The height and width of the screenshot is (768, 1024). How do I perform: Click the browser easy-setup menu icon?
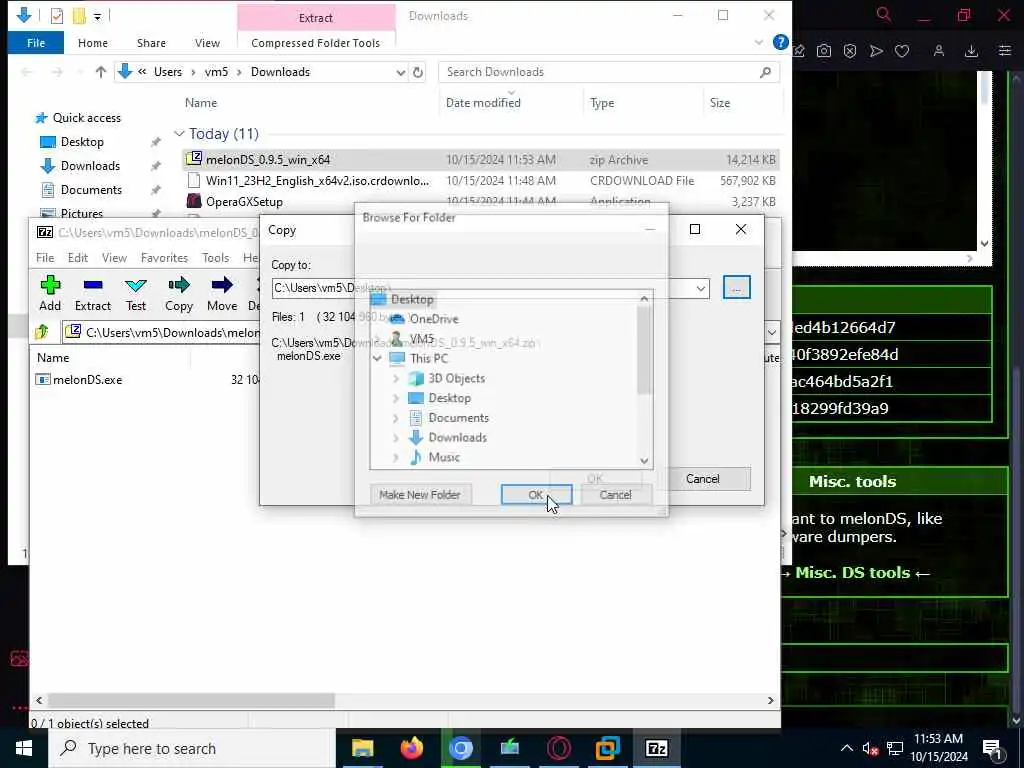coord(1005,51)
